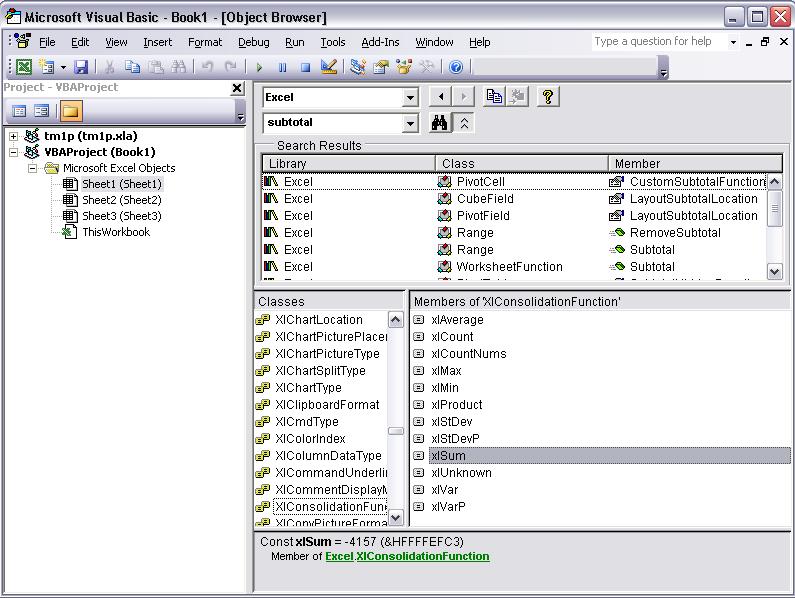This screenshot has width=795, height=598.
Task: Sort results by Library column header
Action: coord(348,163)
